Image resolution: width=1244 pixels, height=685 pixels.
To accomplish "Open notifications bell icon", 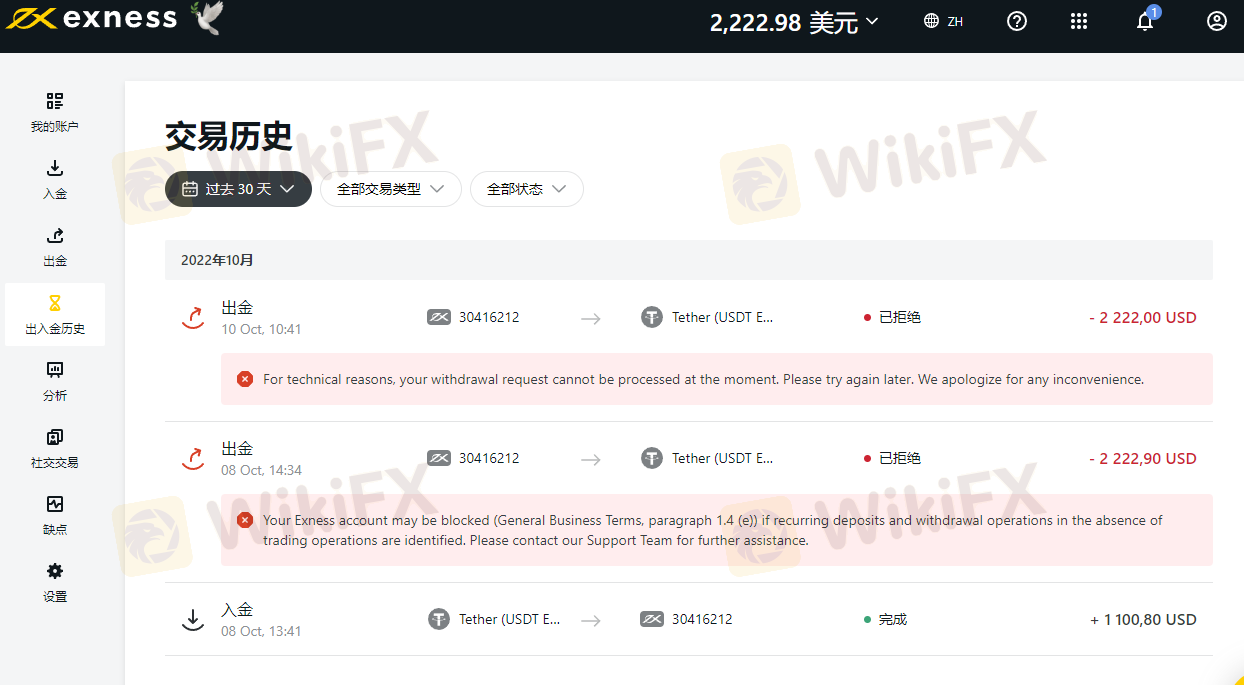I will (x=1146, y=21).
